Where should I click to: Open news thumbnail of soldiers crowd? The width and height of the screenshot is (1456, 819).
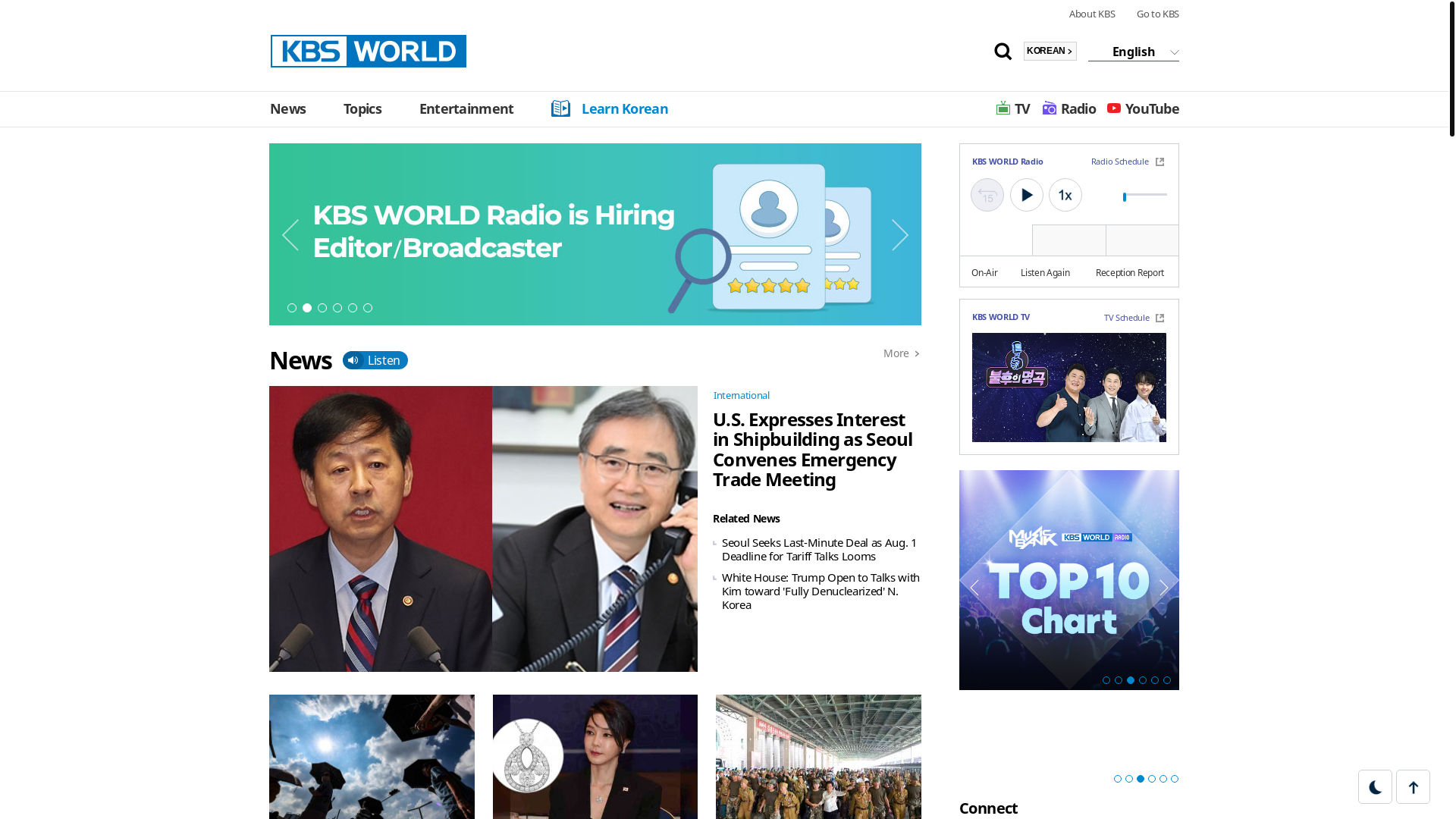point(818,757)
